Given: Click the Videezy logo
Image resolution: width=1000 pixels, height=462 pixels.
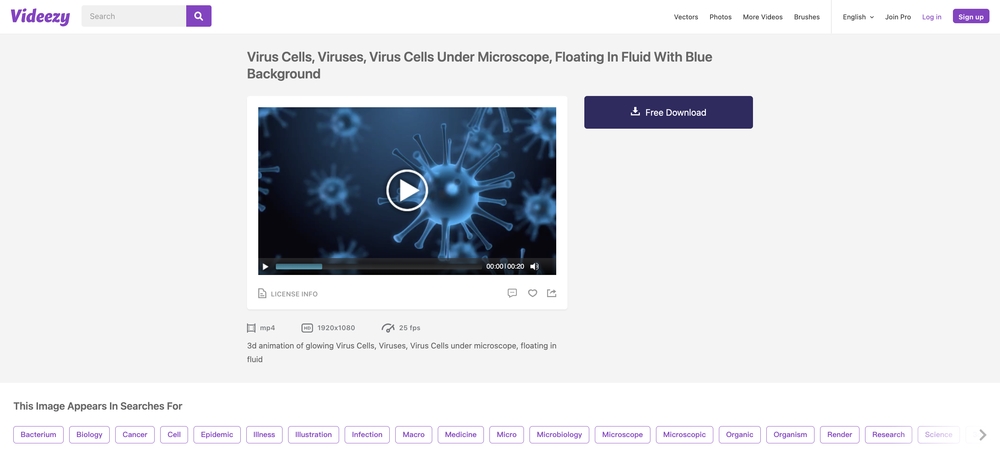Looking at the screenshot, I should (40, 17).
